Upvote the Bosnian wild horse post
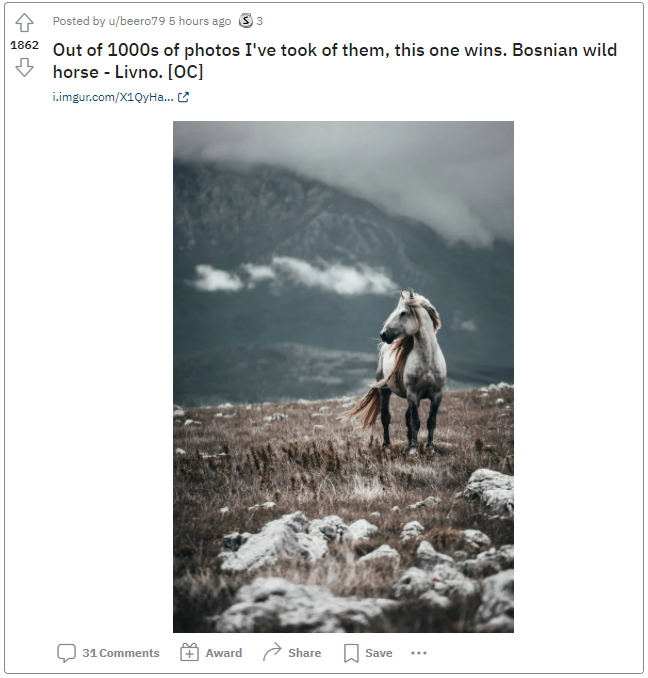This screenshot has height=678, width=648. (24, 23)
